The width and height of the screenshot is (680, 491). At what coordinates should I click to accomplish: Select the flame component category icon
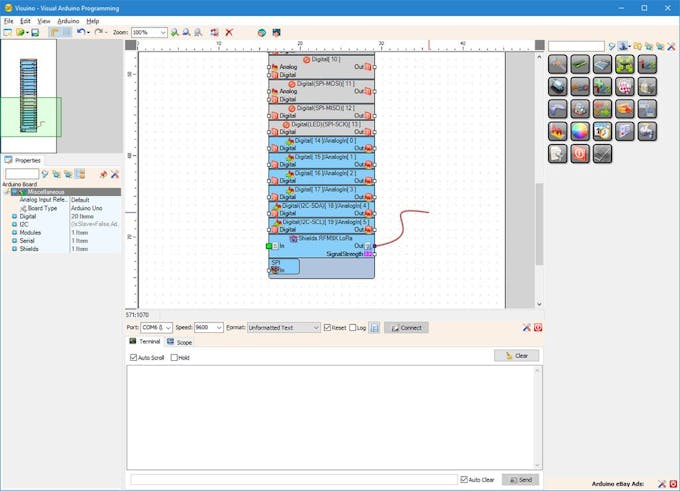(558, 131)
